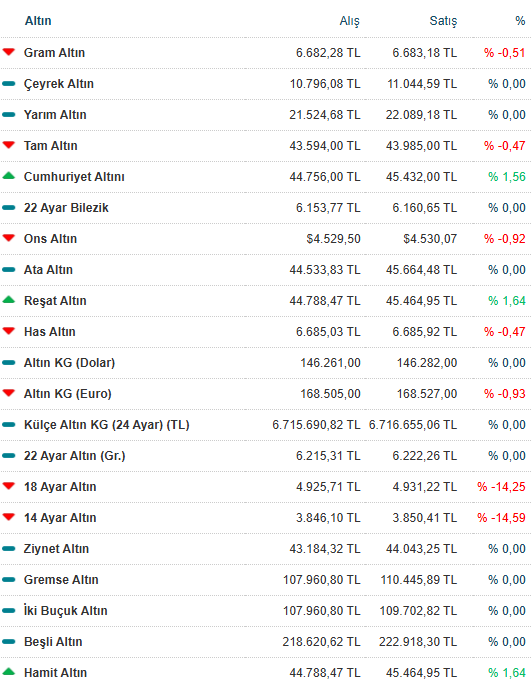Viewport: 531px width, 685px height.
Task: Click the red down arrow beside Altın KG (Euro)
Action: [9, 393]
